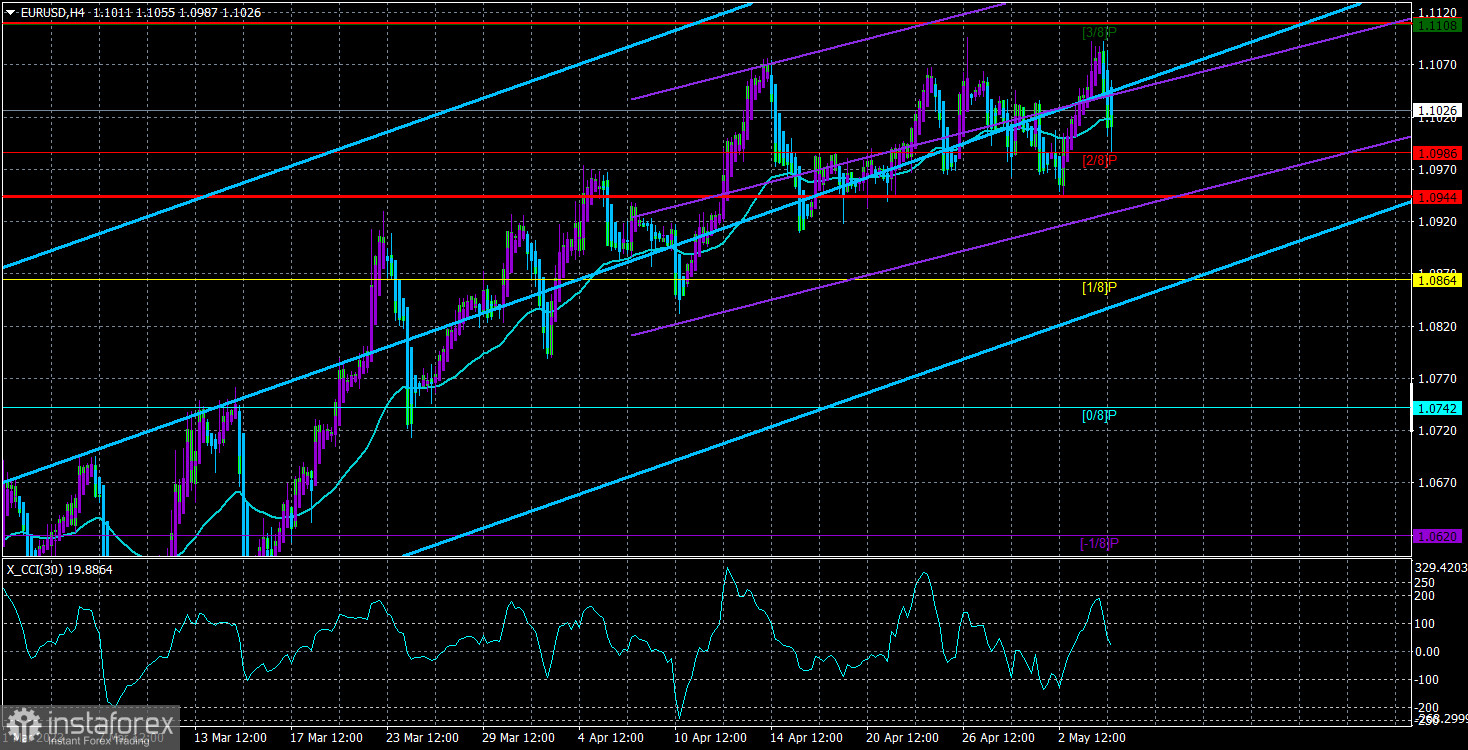Click the 1.0820 value on price axis
This screenshot has width=1468, height=750.
(x=1436, y=326)
